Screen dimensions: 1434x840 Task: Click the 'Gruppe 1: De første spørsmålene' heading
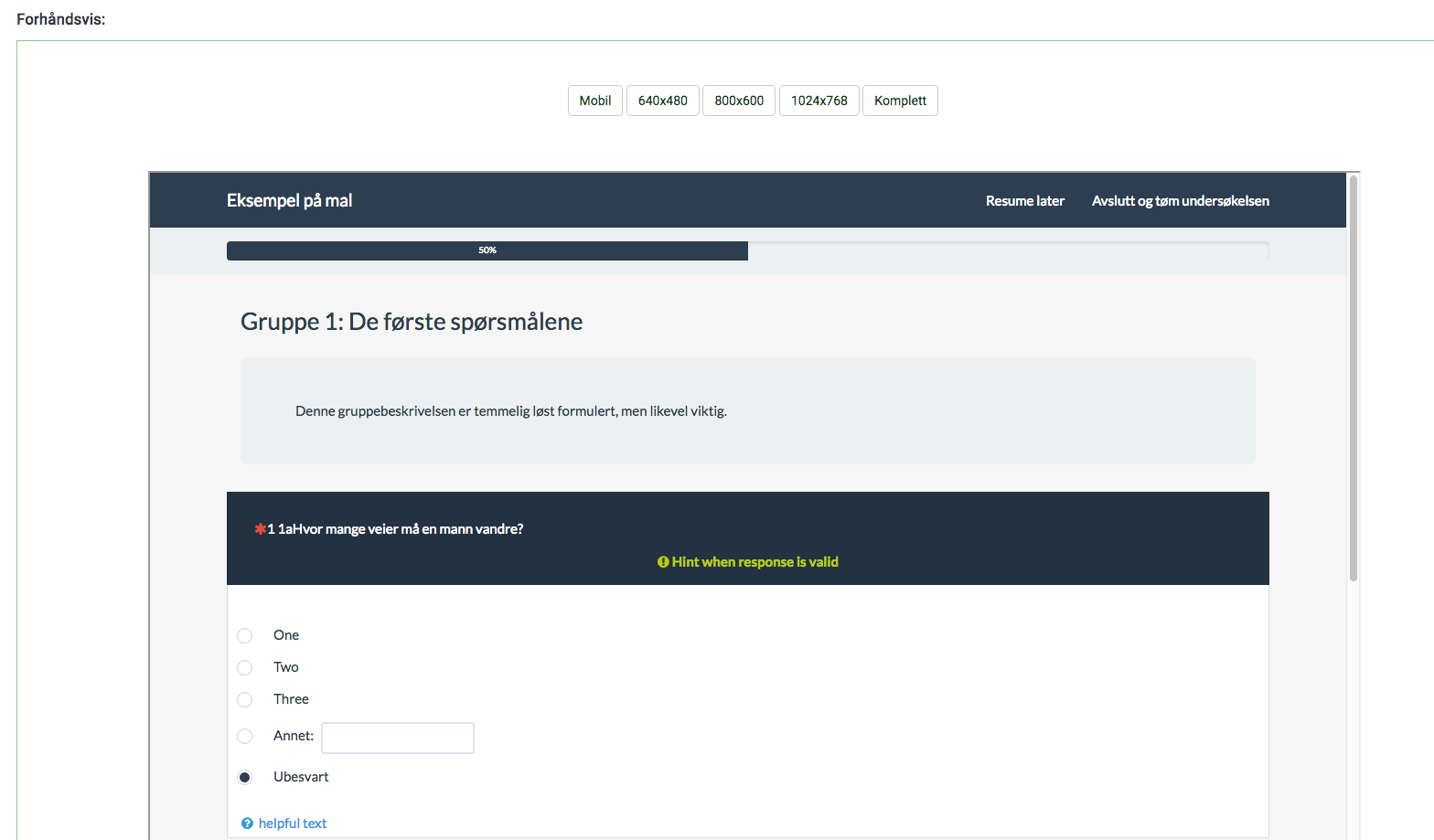coord(412,322)
